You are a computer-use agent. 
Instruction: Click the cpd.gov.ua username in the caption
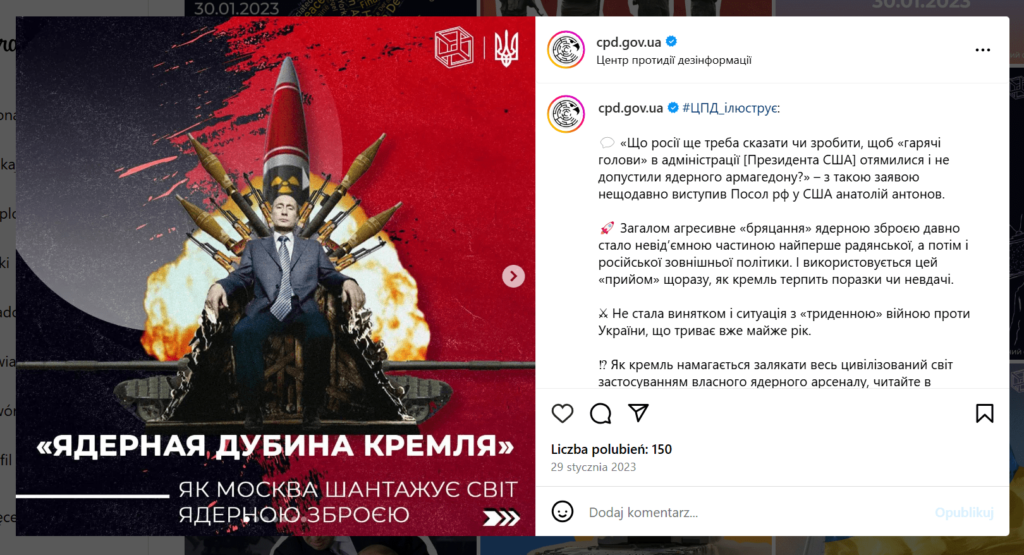pyautogui.click(x=630, y=108)
